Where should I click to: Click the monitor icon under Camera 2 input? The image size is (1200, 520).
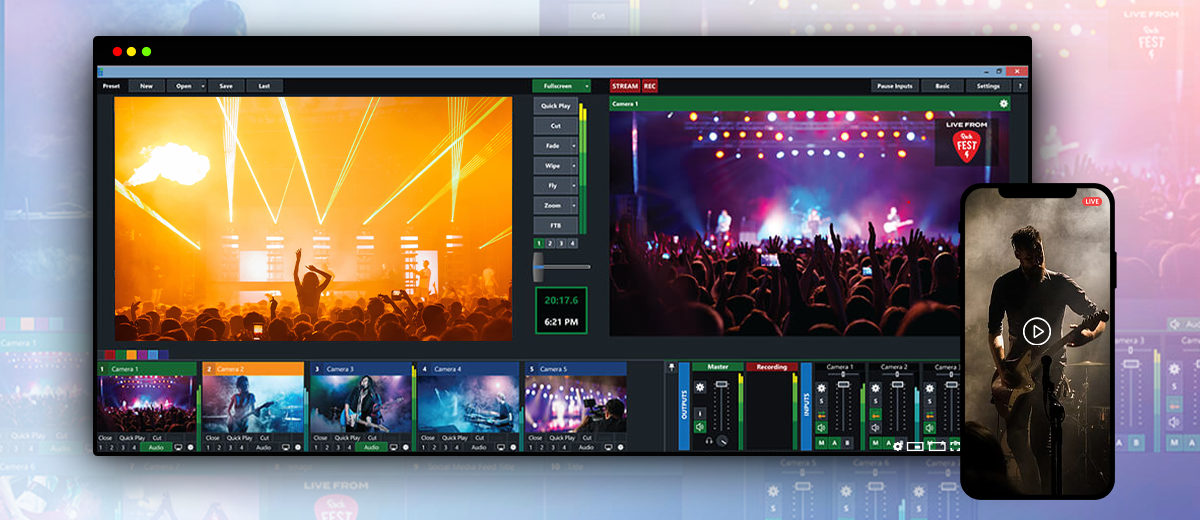(x=286, y=447)
